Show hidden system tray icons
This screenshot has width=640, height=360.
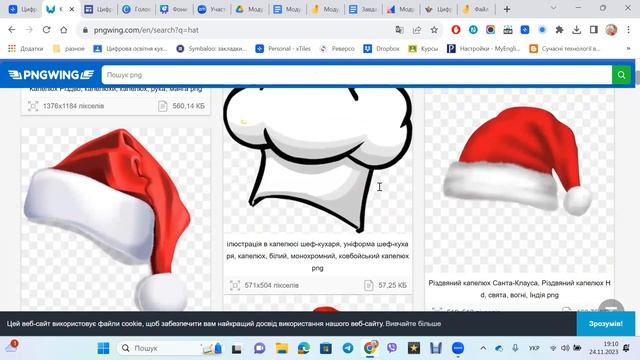pyautogui.click(x=483, y=348)
